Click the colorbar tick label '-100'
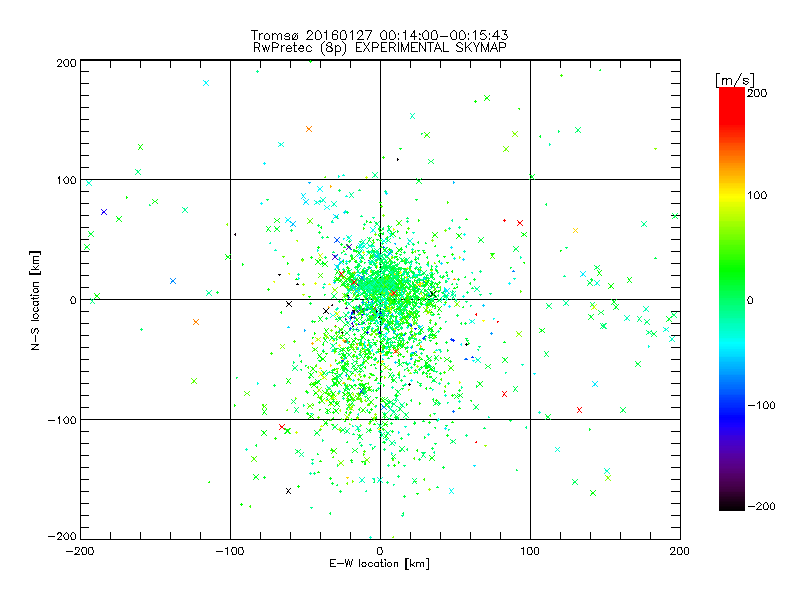 761,406
